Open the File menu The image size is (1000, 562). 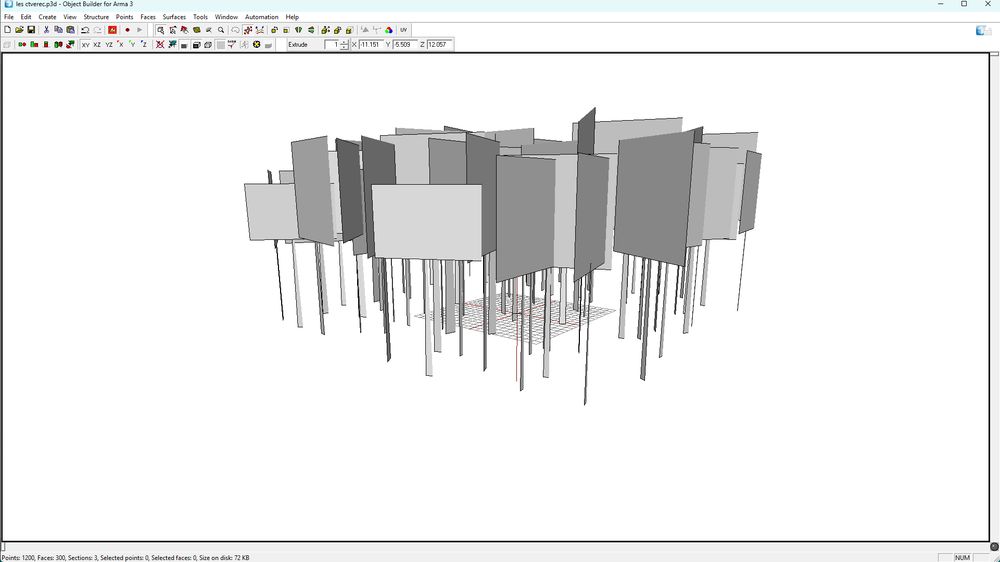pos(9,17)
